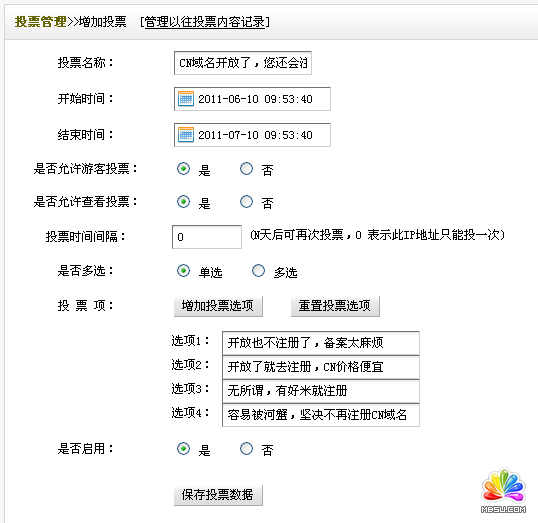This screenshot has width=538, height=523.
Task: Select 是 for 是否启用
Action: pos(184,449)
